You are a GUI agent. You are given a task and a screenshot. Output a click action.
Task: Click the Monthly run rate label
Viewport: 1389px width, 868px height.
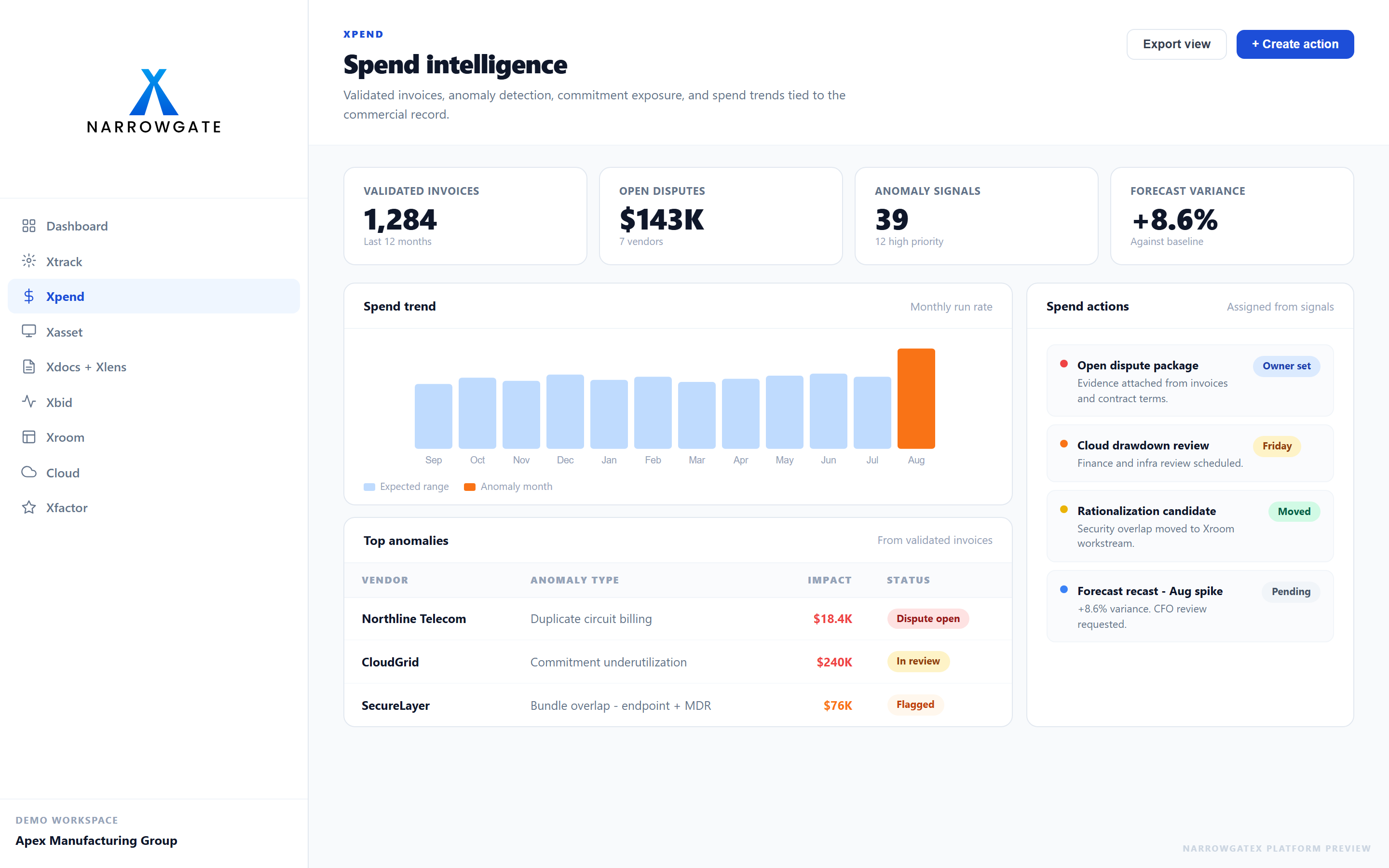coord(951,307)
